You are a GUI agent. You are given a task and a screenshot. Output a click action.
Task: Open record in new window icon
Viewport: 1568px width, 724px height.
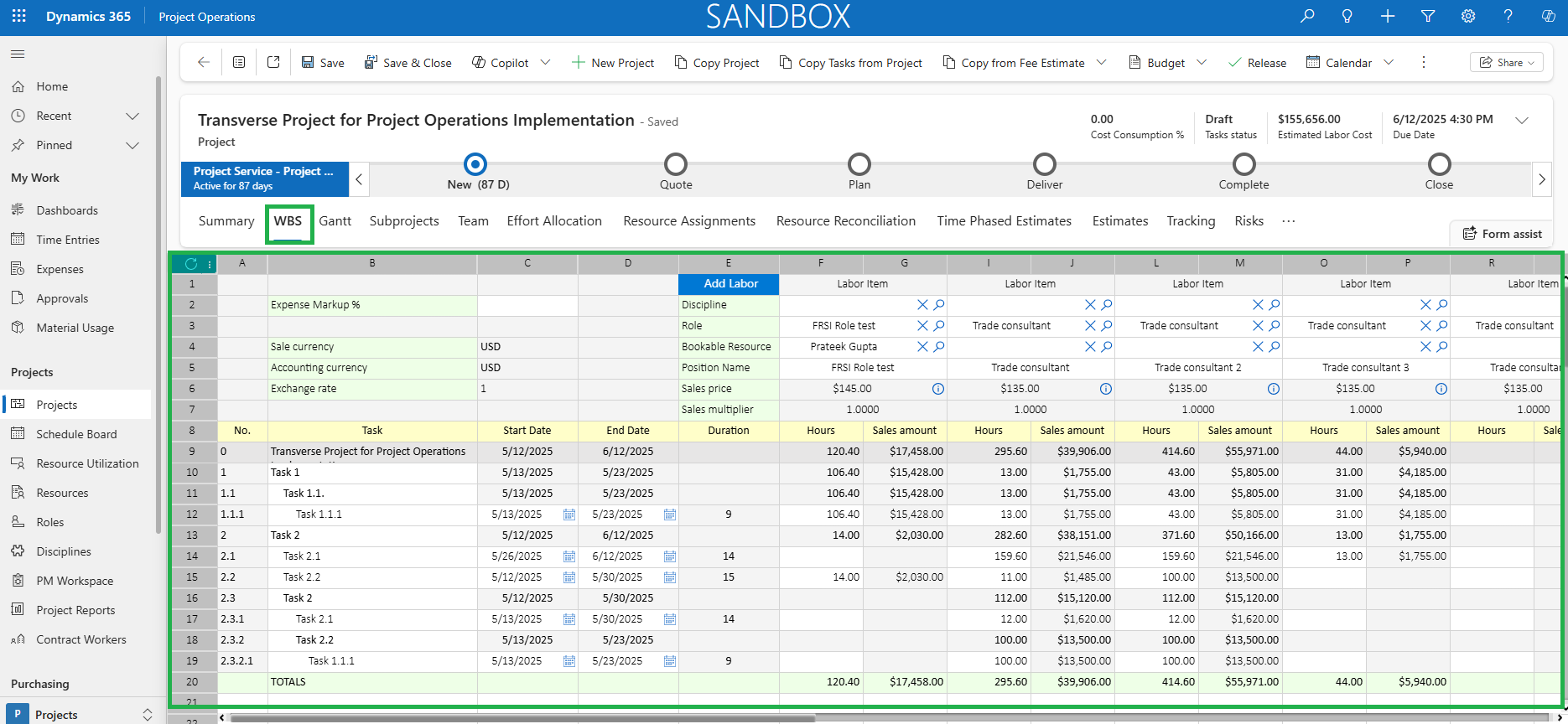(x=273, y=62)
